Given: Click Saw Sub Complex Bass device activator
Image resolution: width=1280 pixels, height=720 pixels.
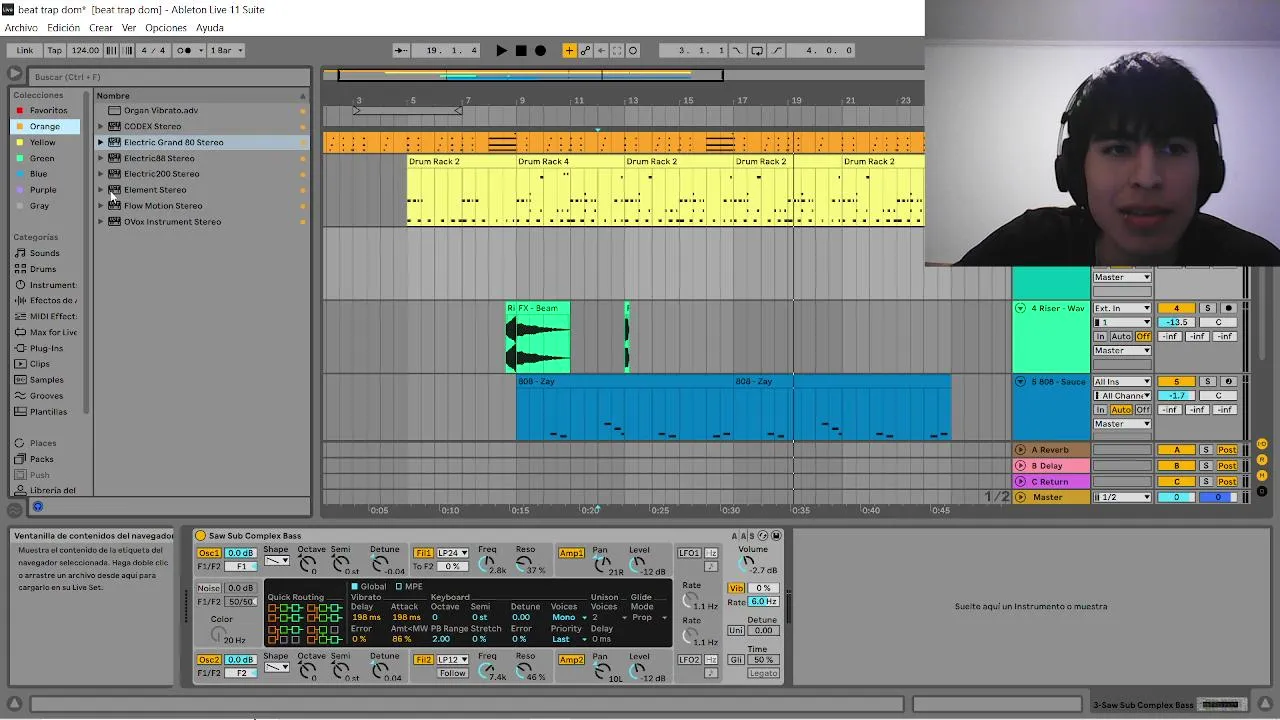Looking at the screenshot, I should click(200, 536).
